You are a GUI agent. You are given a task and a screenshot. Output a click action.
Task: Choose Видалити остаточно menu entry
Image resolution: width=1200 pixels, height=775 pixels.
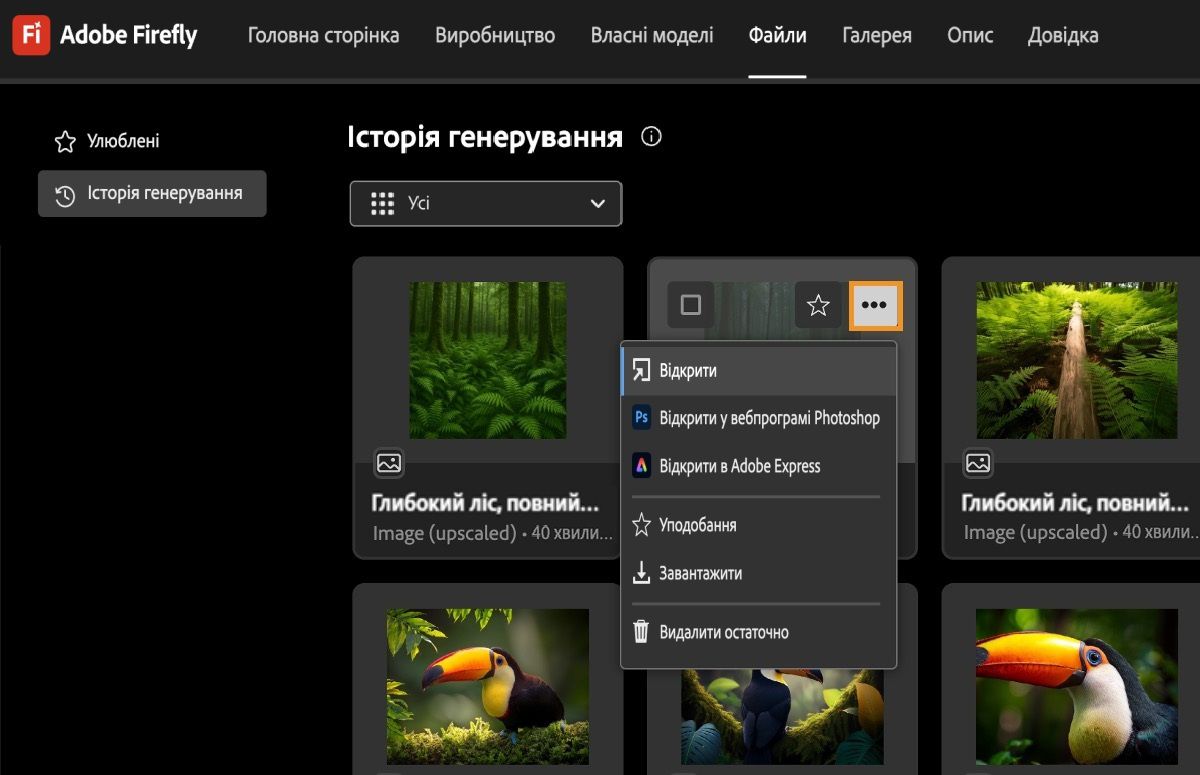(759, 632)
